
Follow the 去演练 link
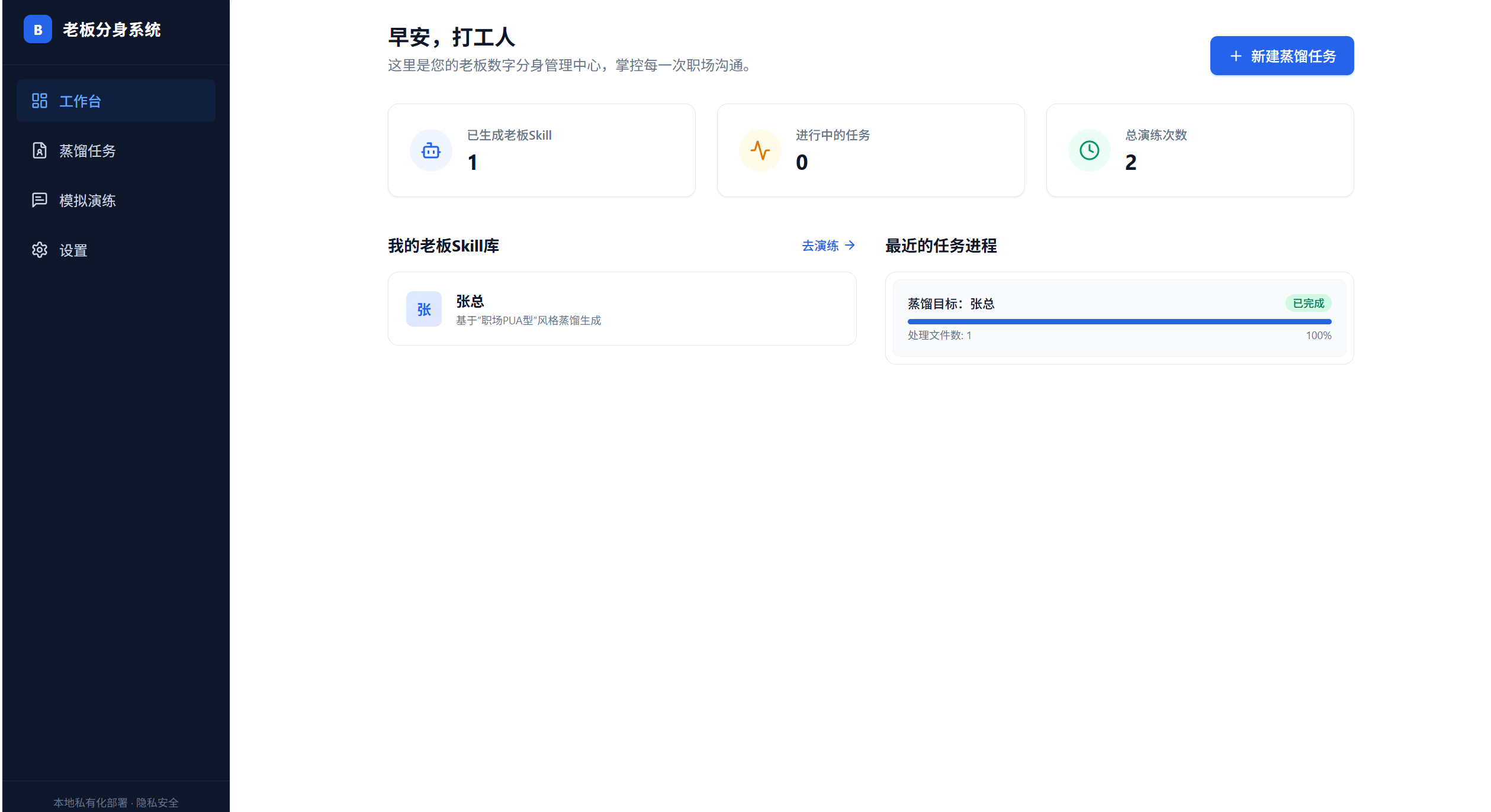click(x=820, y=246)
